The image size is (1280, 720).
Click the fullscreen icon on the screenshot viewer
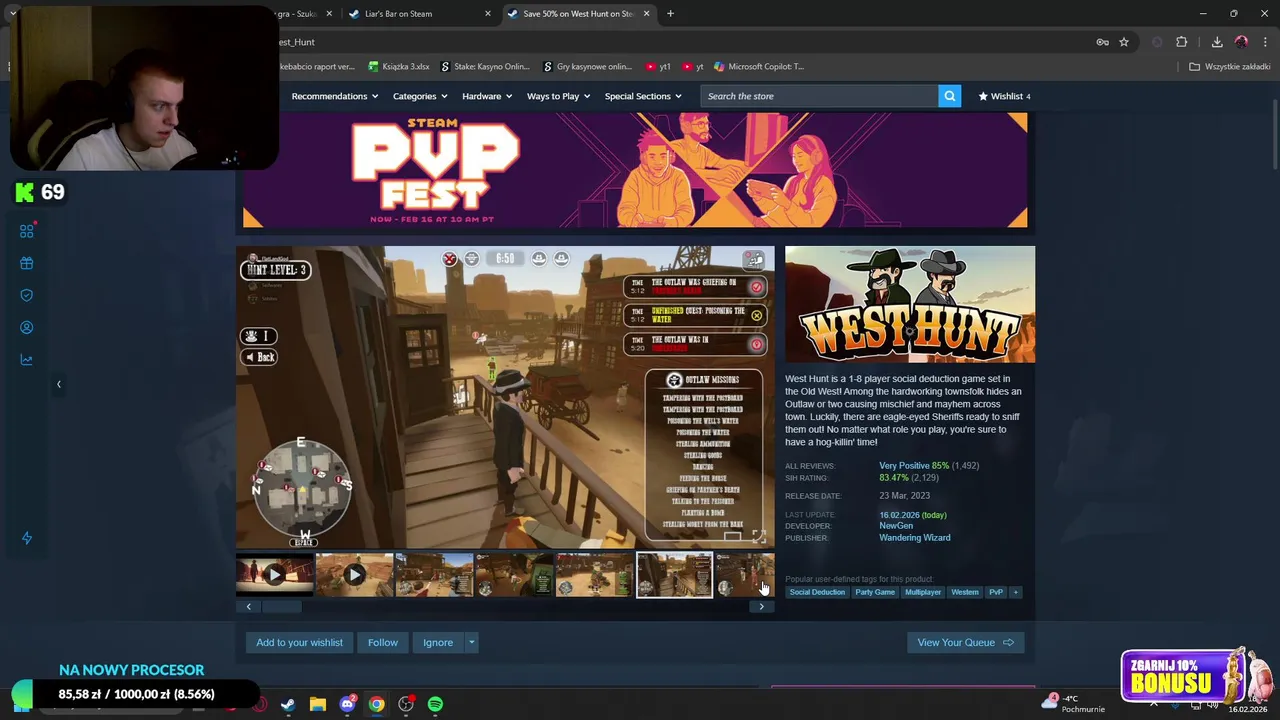758,537
